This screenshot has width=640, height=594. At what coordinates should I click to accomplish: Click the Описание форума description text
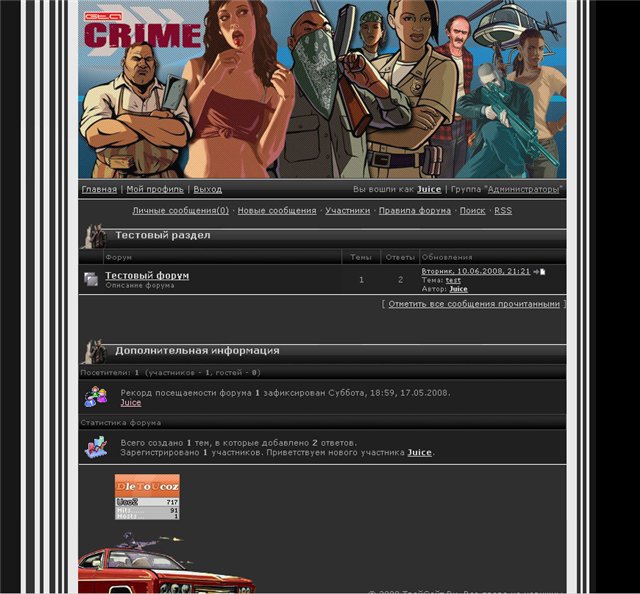[140, 285]
